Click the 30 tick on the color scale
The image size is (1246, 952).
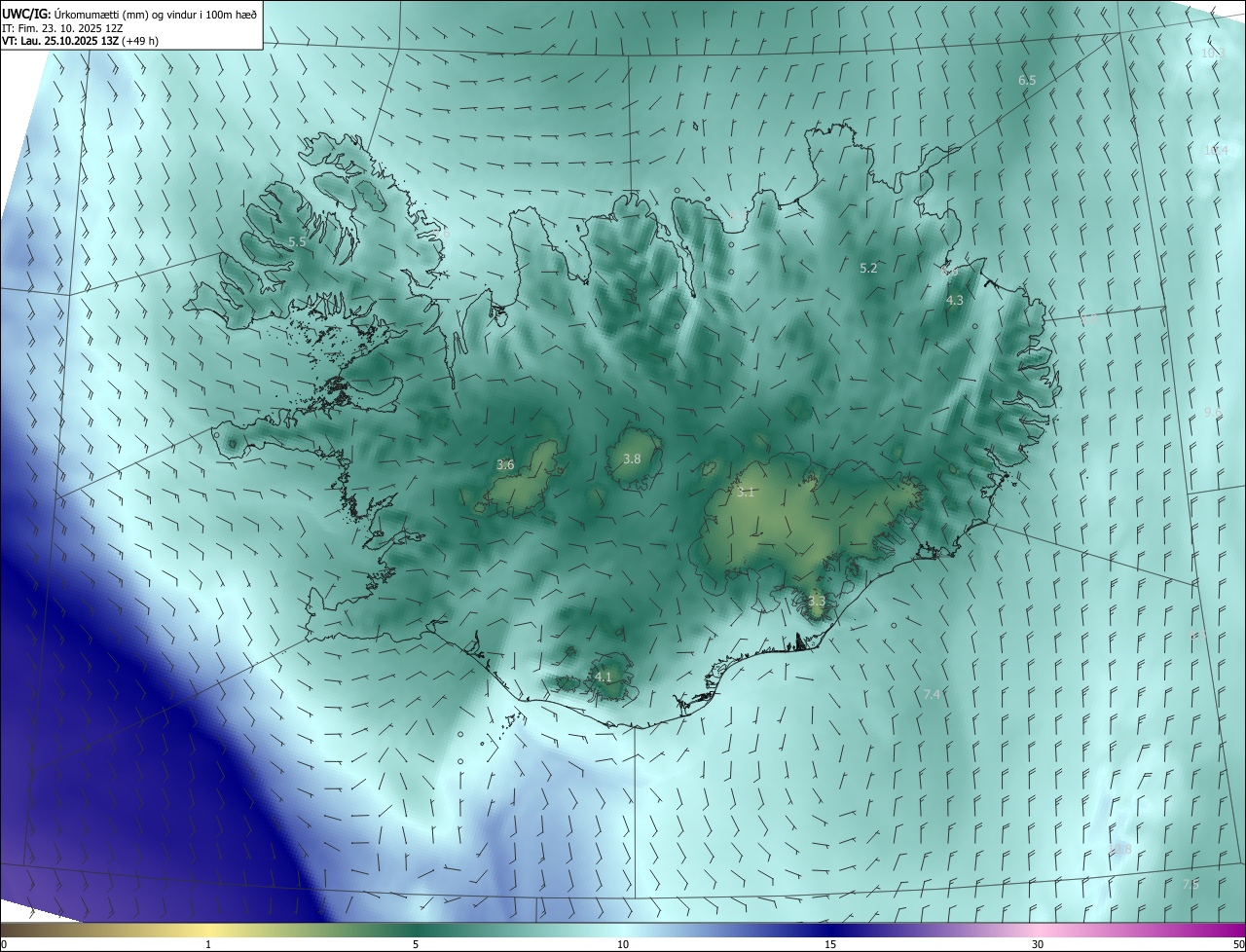click(x=1038, y=944)
